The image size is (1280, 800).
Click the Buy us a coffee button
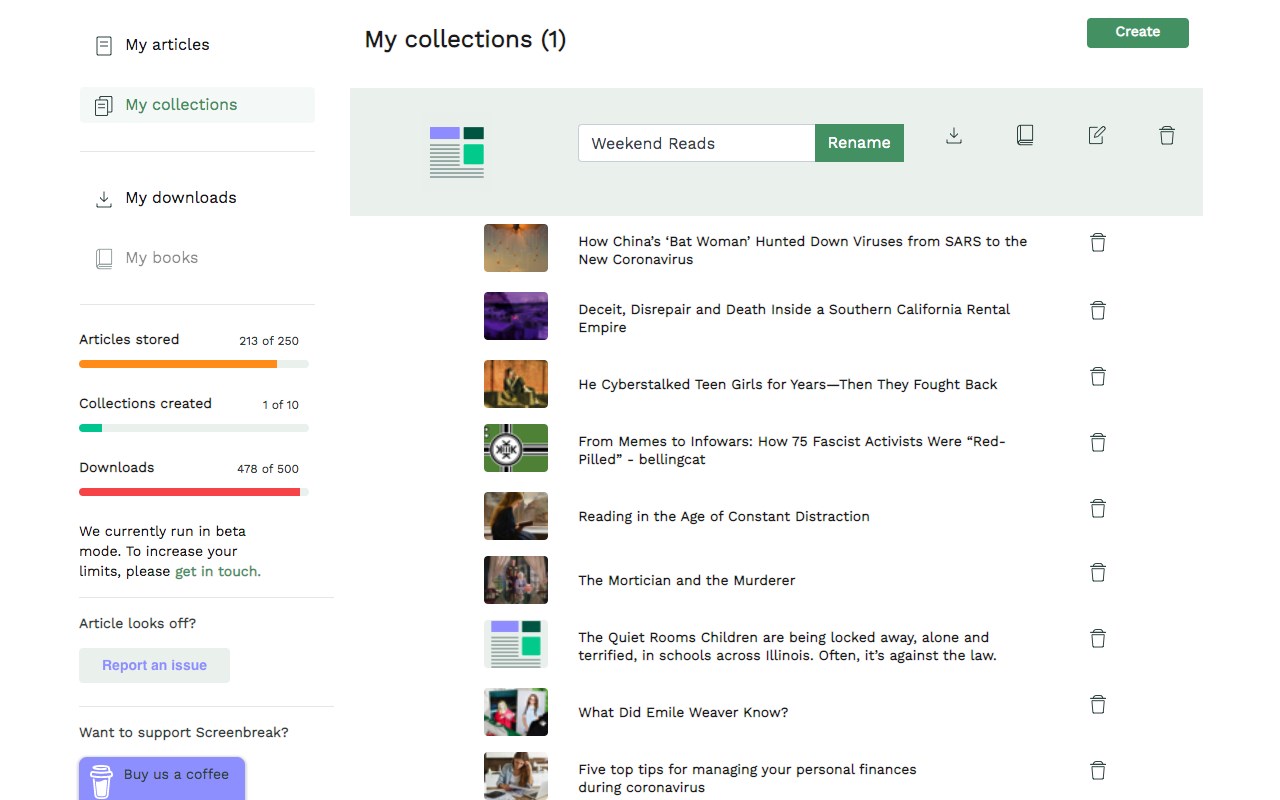point(162,776)
